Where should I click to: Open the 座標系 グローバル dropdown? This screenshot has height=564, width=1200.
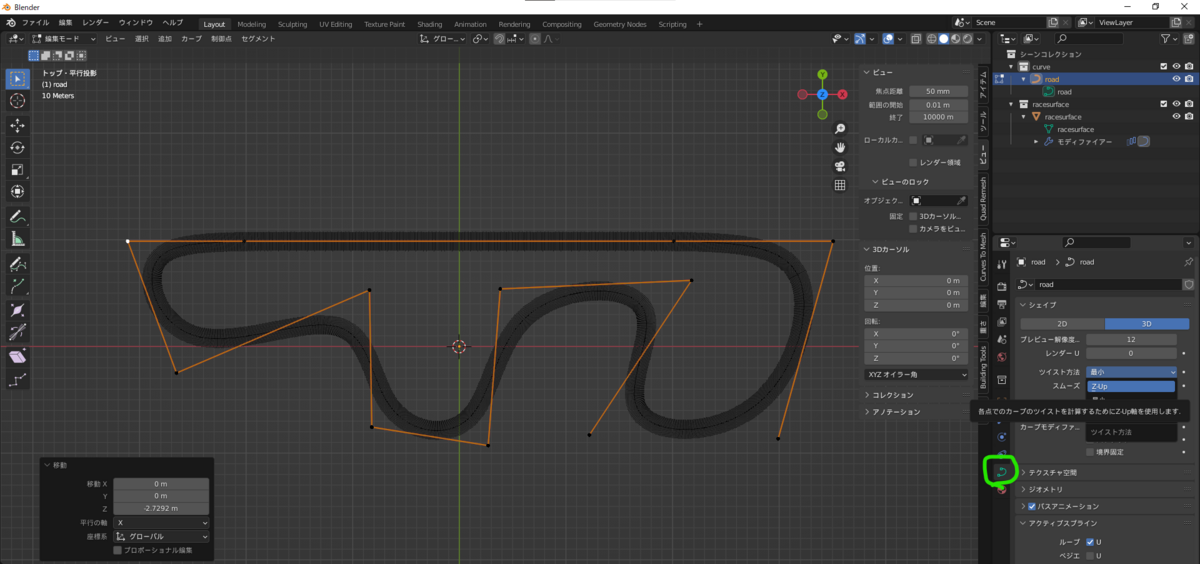tap(161, 536)
